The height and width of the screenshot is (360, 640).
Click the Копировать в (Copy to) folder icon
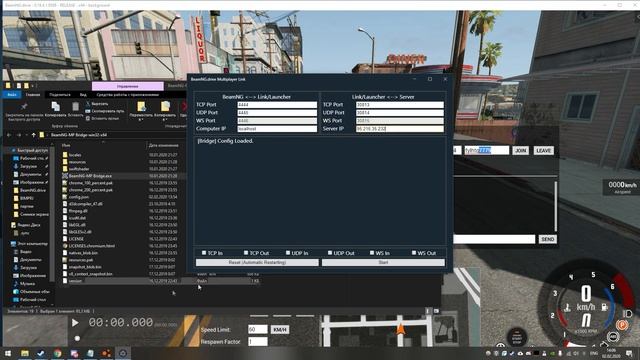pos(165,107)
